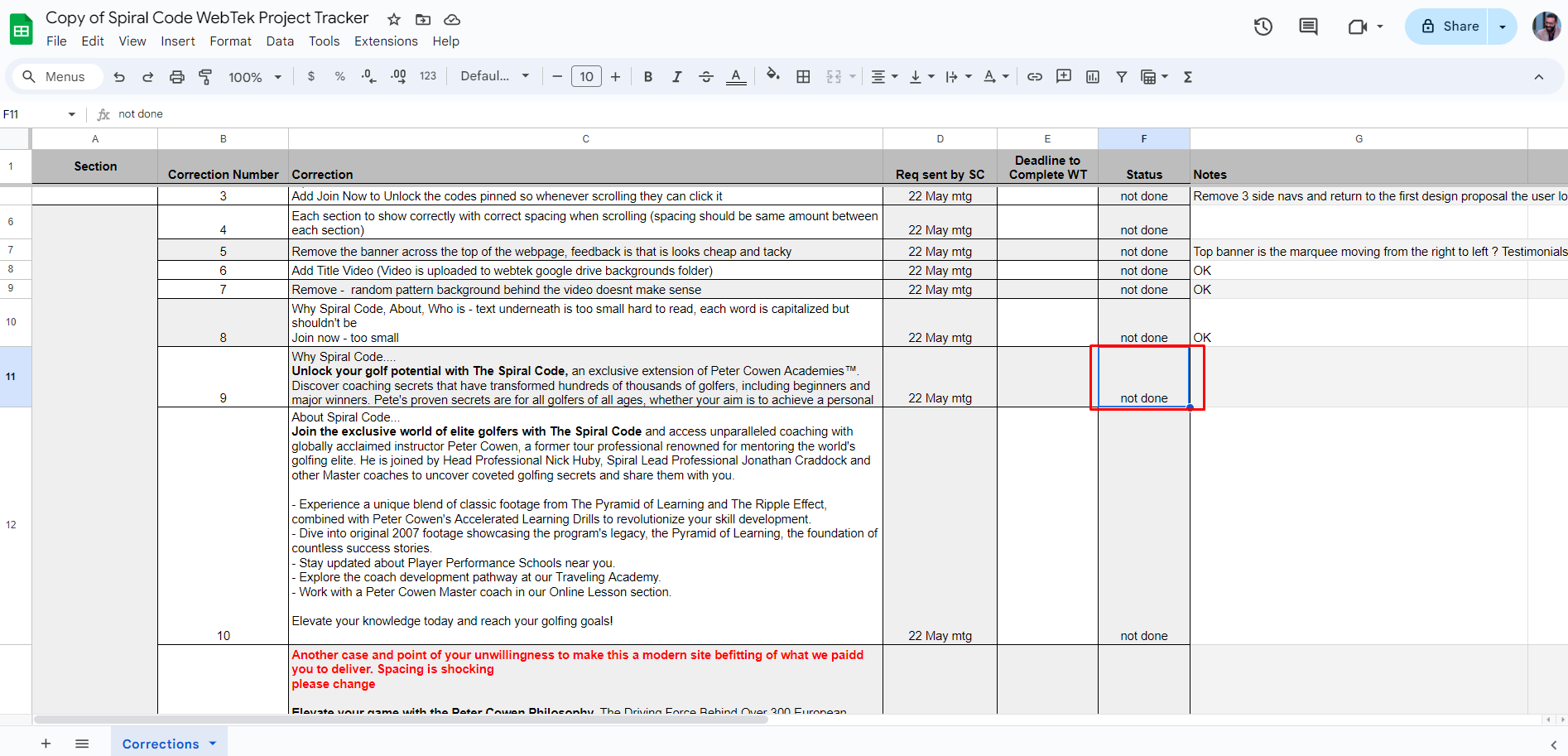Viewport: 1568px width, 756px height.
Task: Open the comments panel icon
Action: click(x=1308, y=26)
